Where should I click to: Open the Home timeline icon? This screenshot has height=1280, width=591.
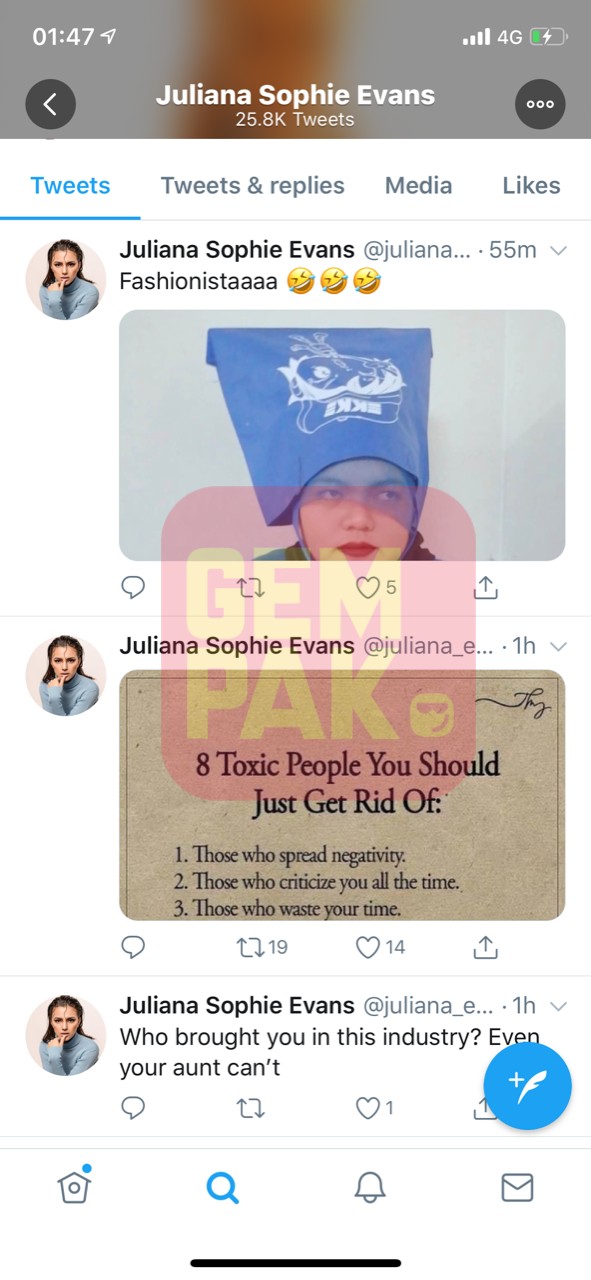click(x=74, y=1186)
